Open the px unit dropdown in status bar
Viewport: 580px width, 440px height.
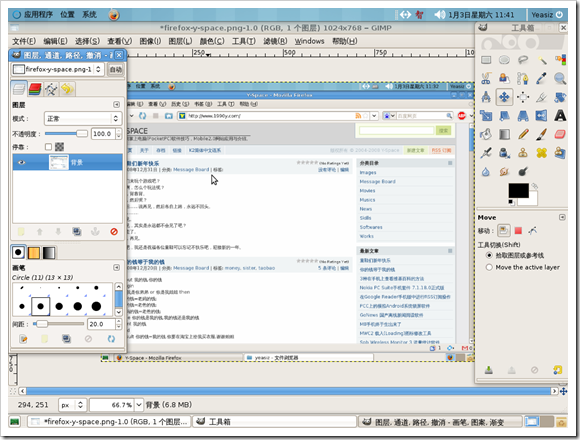point(72,405)
